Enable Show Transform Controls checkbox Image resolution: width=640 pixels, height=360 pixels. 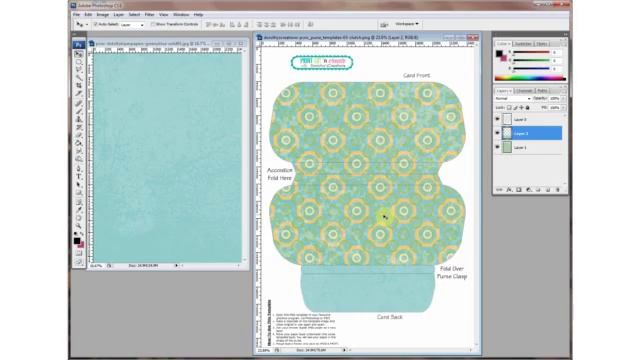pyautogui.click(x=153, y=24)
